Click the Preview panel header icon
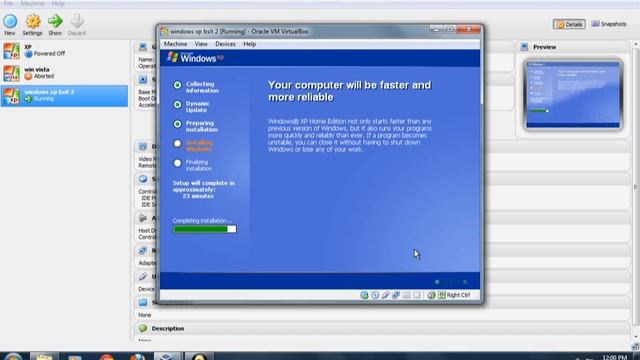Image resolution: width=640 pixels, height=360 pixels. click(x=524, y=47)
